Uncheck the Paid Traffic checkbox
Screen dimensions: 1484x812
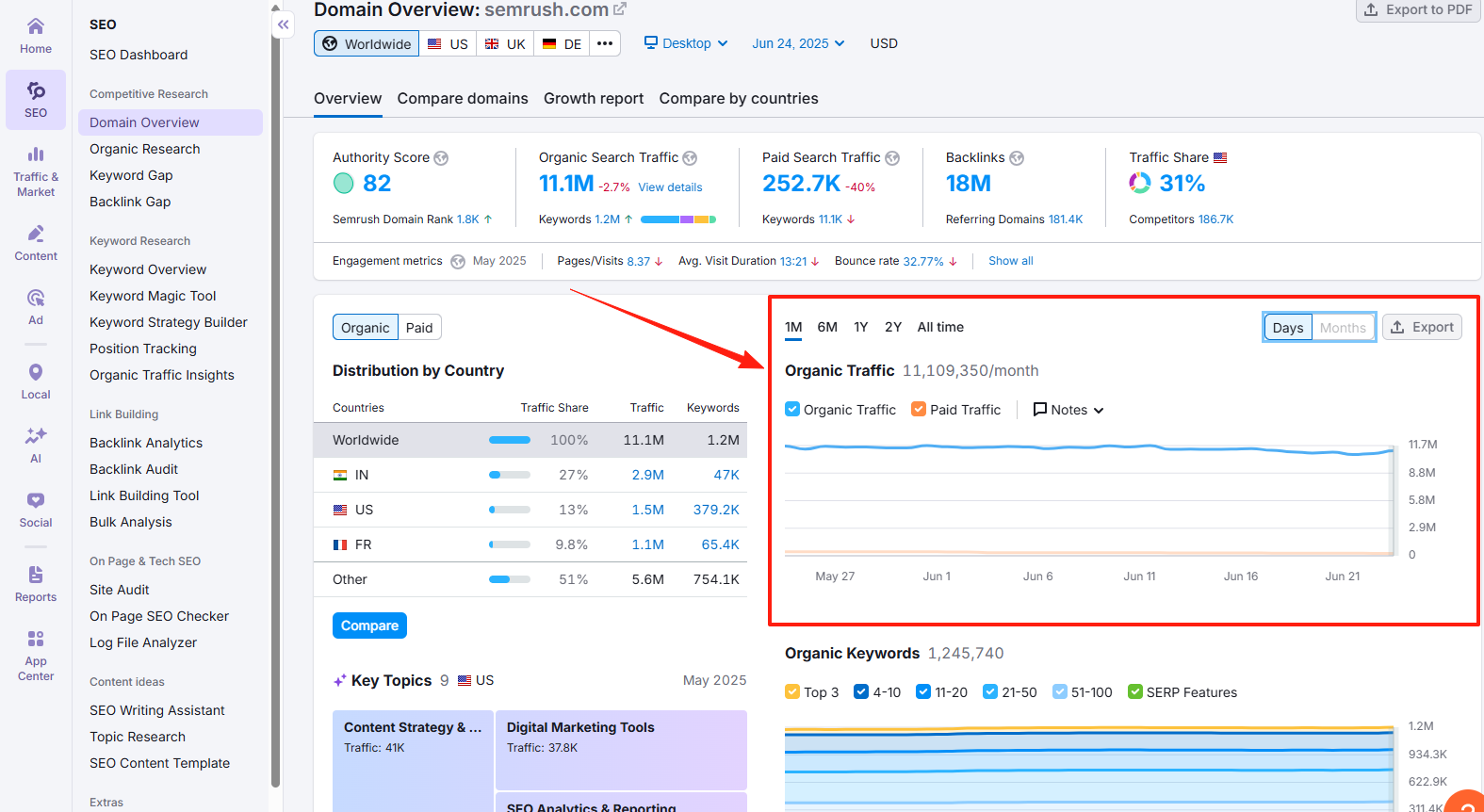point(919,410)
